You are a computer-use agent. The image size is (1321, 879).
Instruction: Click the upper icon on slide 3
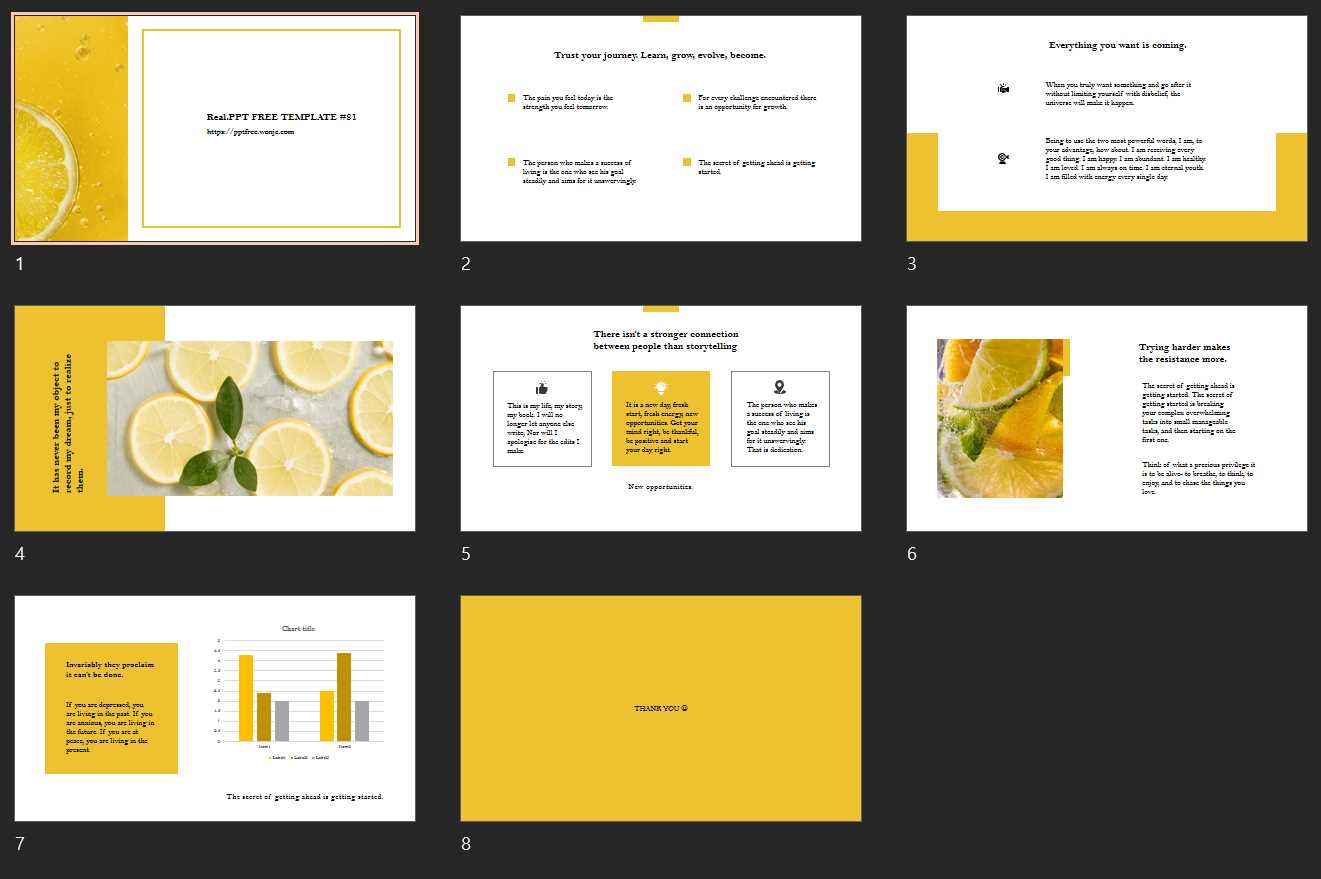[x=1003, y=89]
